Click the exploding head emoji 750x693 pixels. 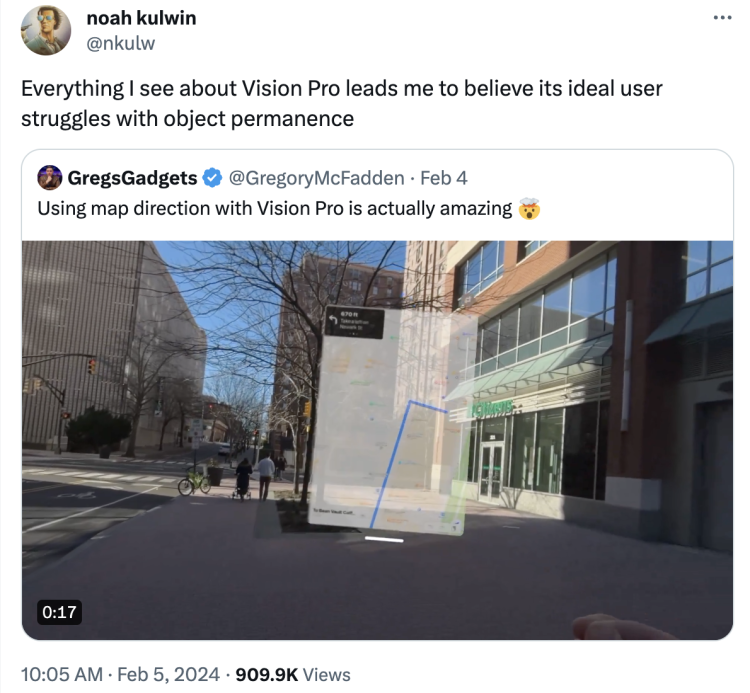coord(529,209)
